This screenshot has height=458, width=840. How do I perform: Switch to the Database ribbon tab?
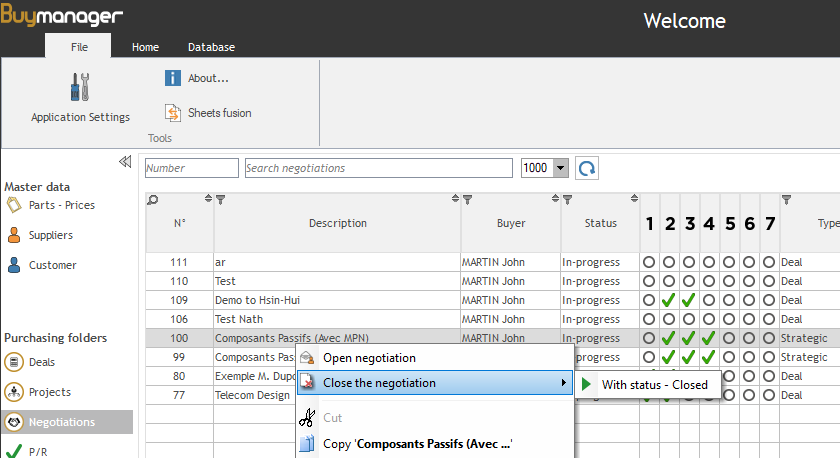coord(211,47)
